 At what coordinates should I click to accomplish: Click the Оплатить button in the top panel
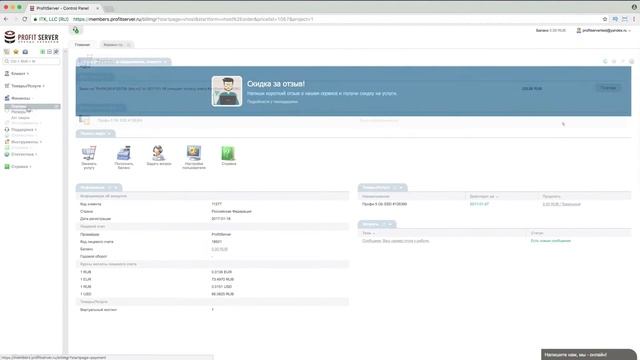click(x=608, y=88)
